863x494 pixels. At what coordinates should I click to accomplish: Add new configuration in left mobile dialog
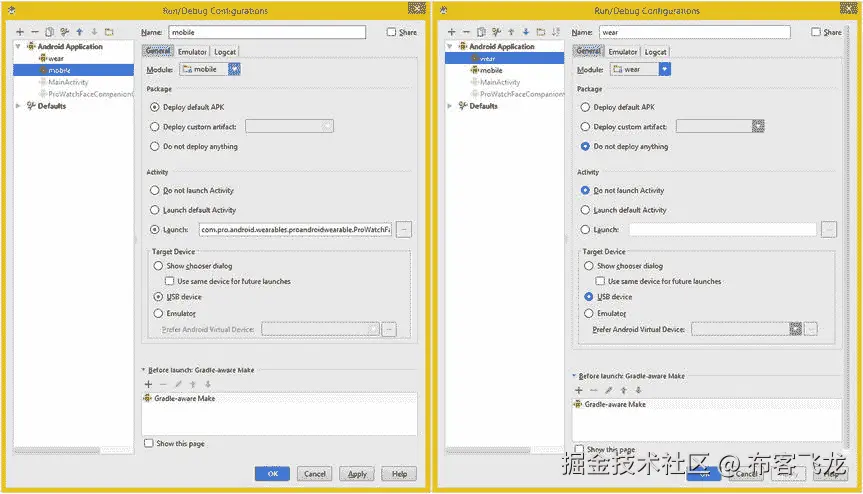(20, 32)
